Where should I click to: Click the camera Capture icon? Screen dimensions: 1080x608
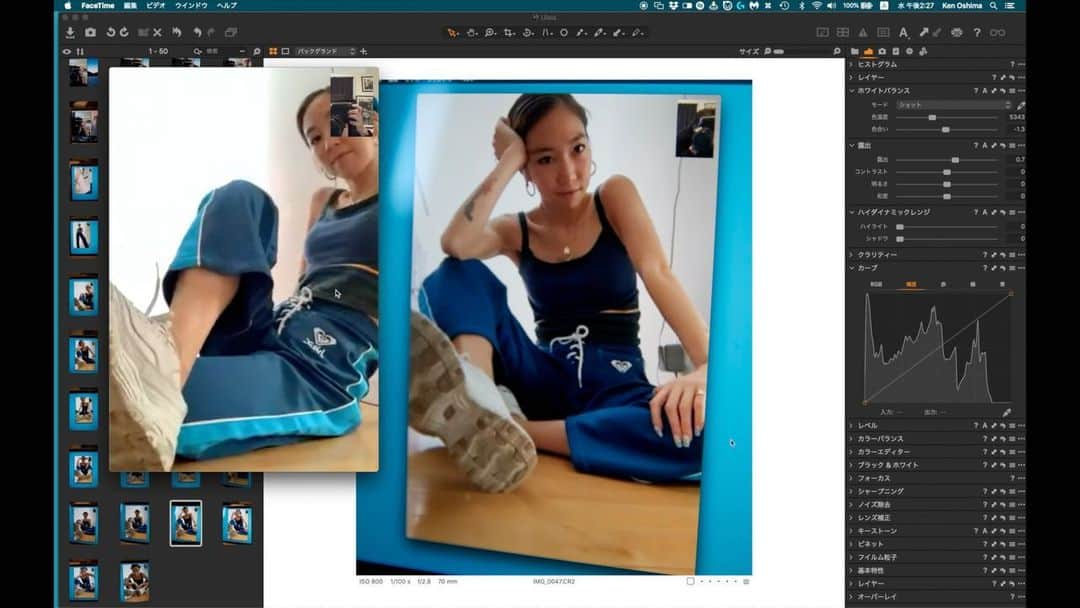(90, 32)
